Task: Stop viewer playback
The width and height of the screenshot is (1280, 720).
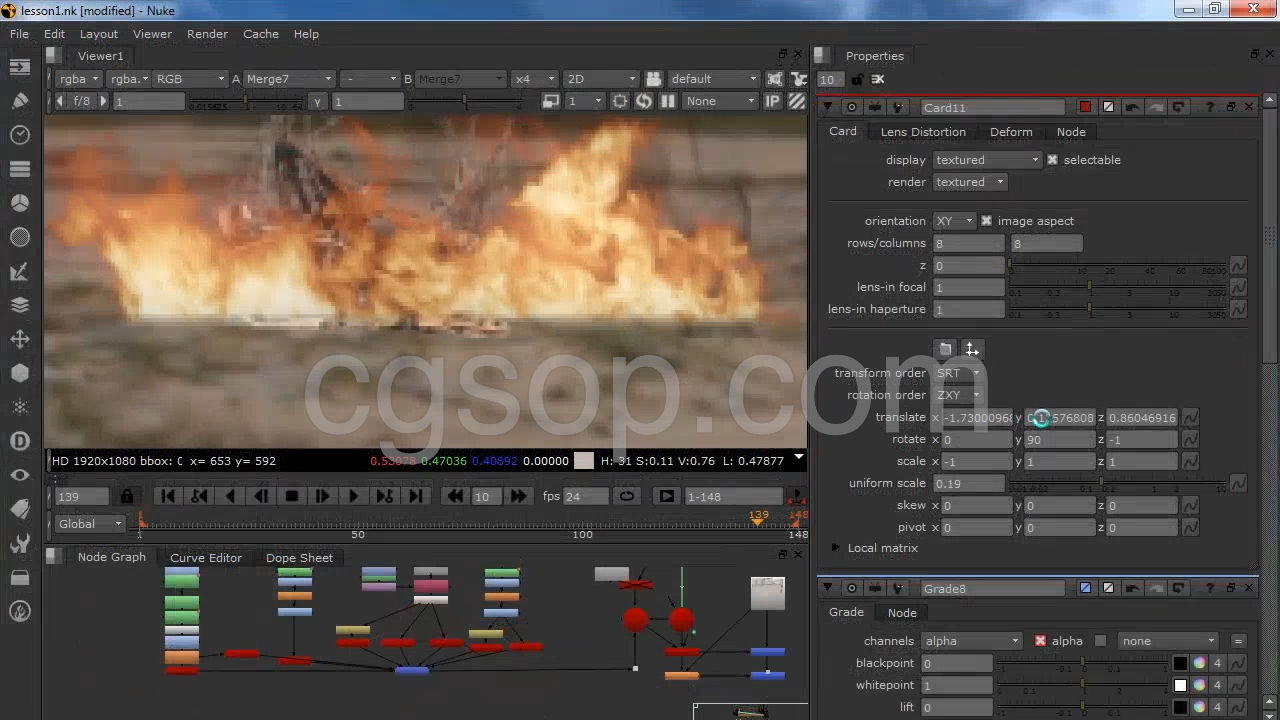Action: (x=292, y=496)
